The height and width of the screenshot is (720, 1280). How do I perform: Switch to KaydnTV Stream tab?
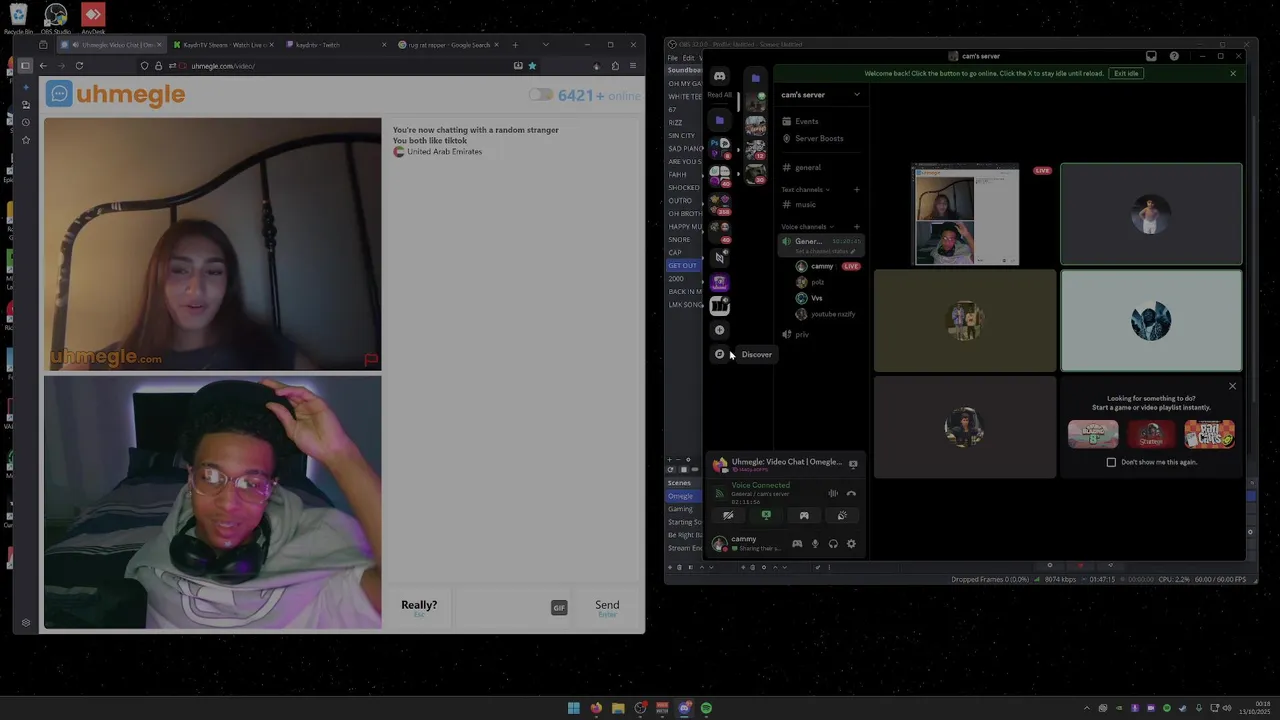(x=224, y=45)
